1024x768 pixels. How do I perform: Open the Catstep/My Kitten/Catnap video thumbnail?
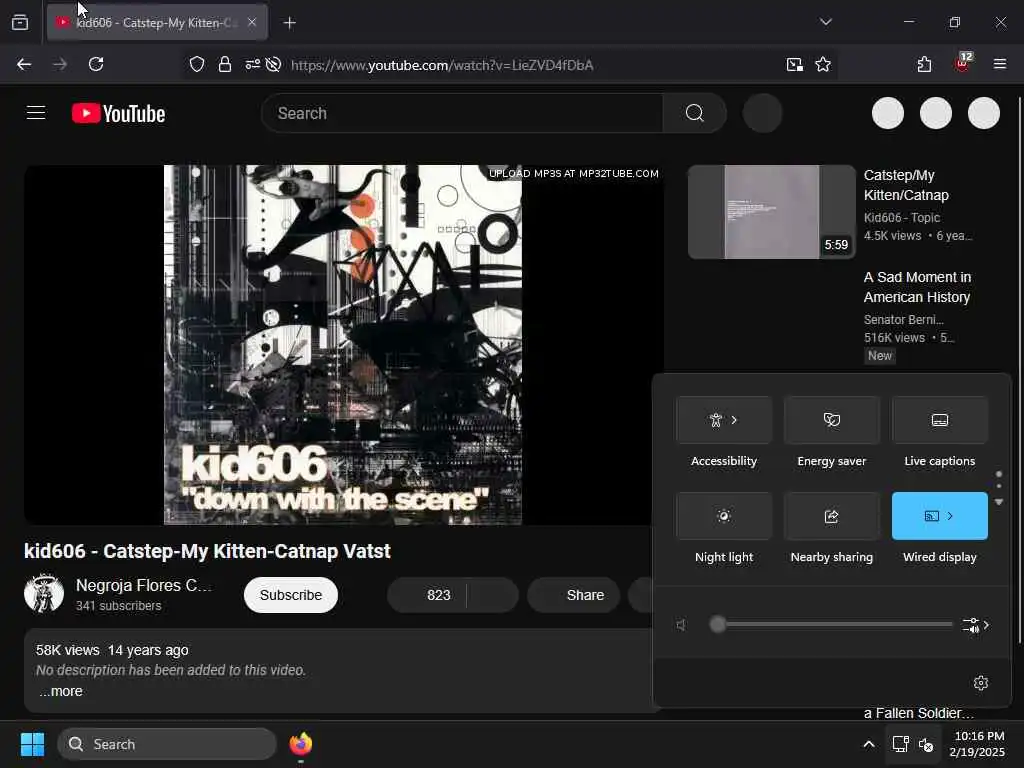pos(771,212)
